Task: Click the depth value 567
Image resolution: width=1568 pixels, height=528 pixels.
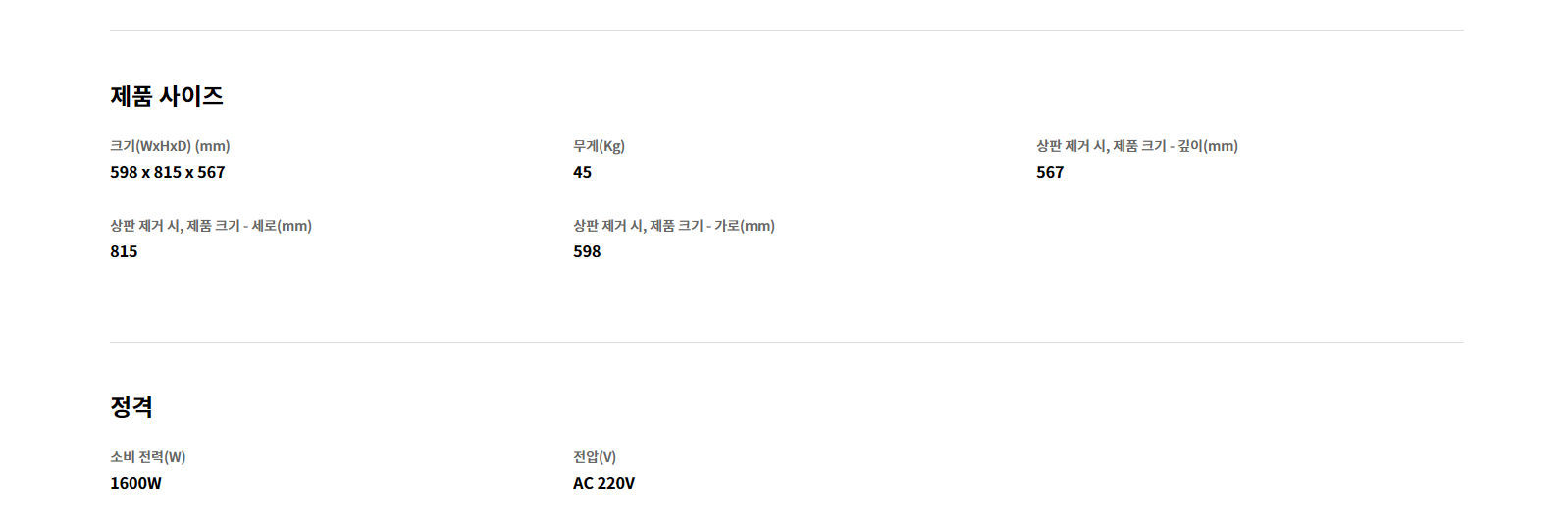Action: [1050, 172]
